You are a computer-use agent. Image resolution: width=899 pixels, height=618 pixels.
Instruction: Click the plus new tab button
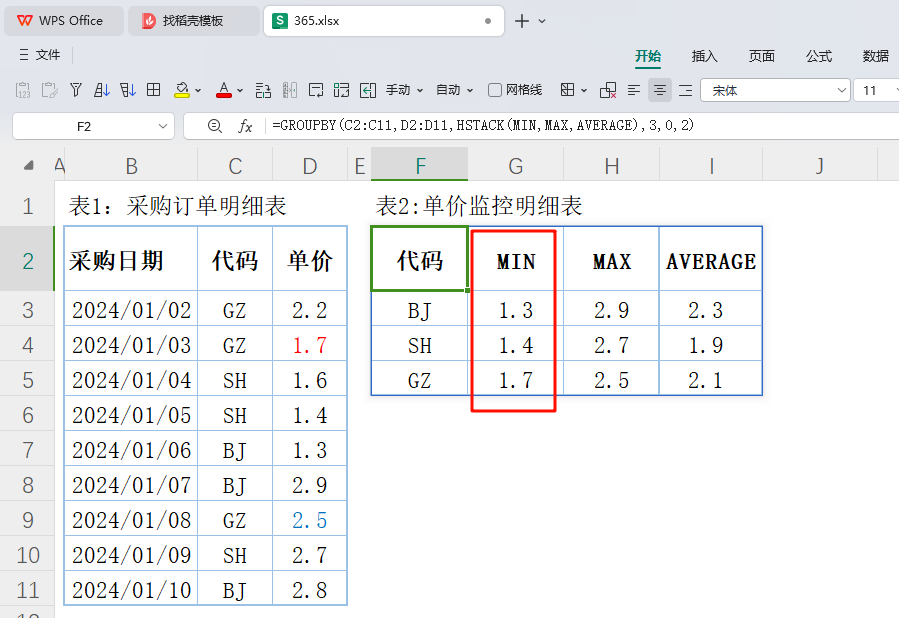tap(522, 21)
